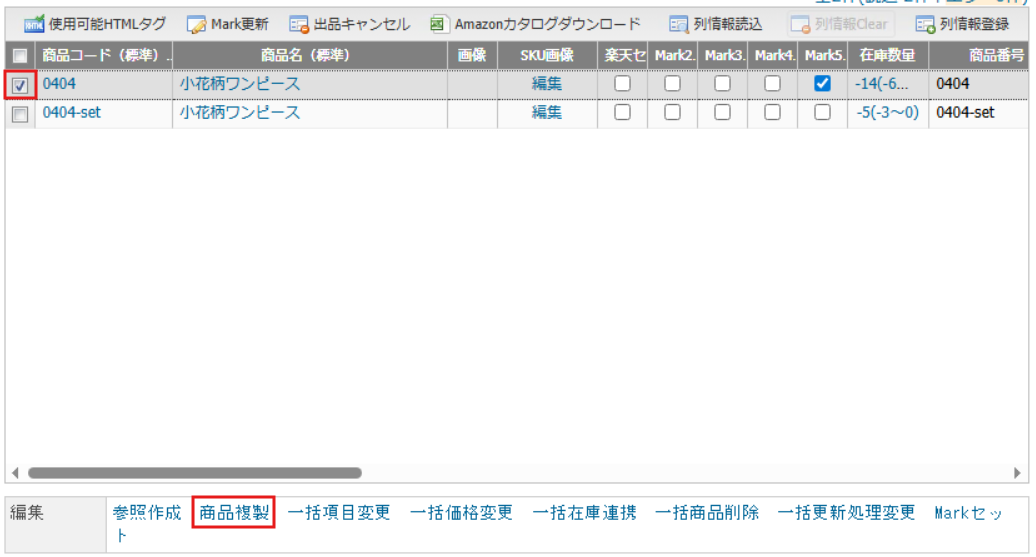Viewport: 1036px width, 557px height.
Task: Toggle Mark5 checkbox in 0404-set row
Action: click(x=823, y=112)
